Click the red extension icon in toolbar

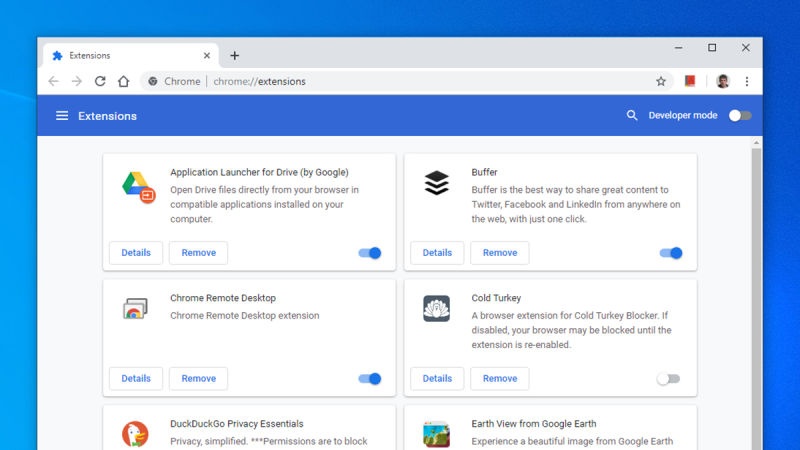tap(690, 81)
